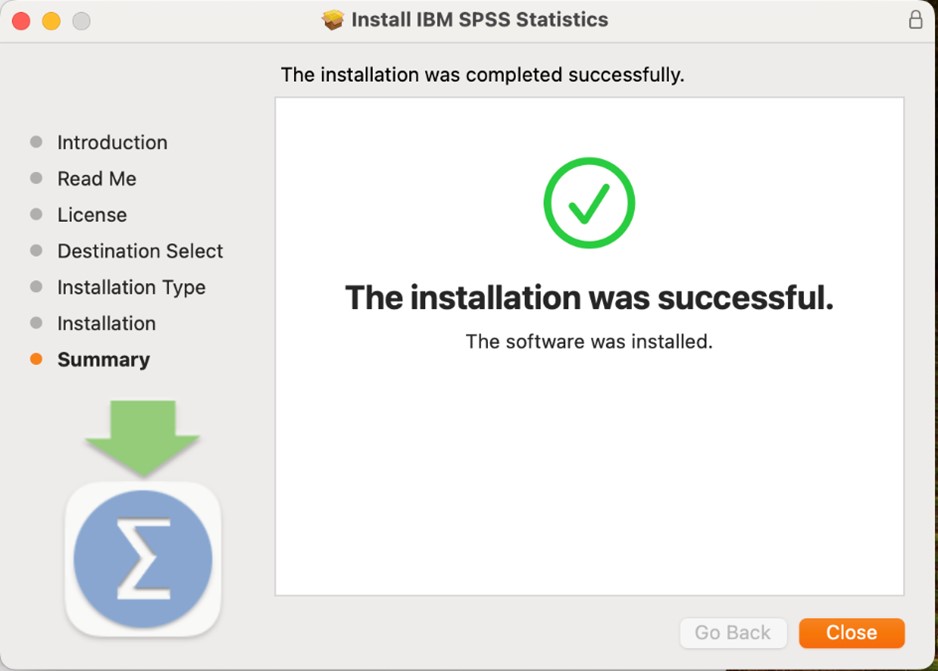Select the Introduction step in sidebar

click(112, 142)
